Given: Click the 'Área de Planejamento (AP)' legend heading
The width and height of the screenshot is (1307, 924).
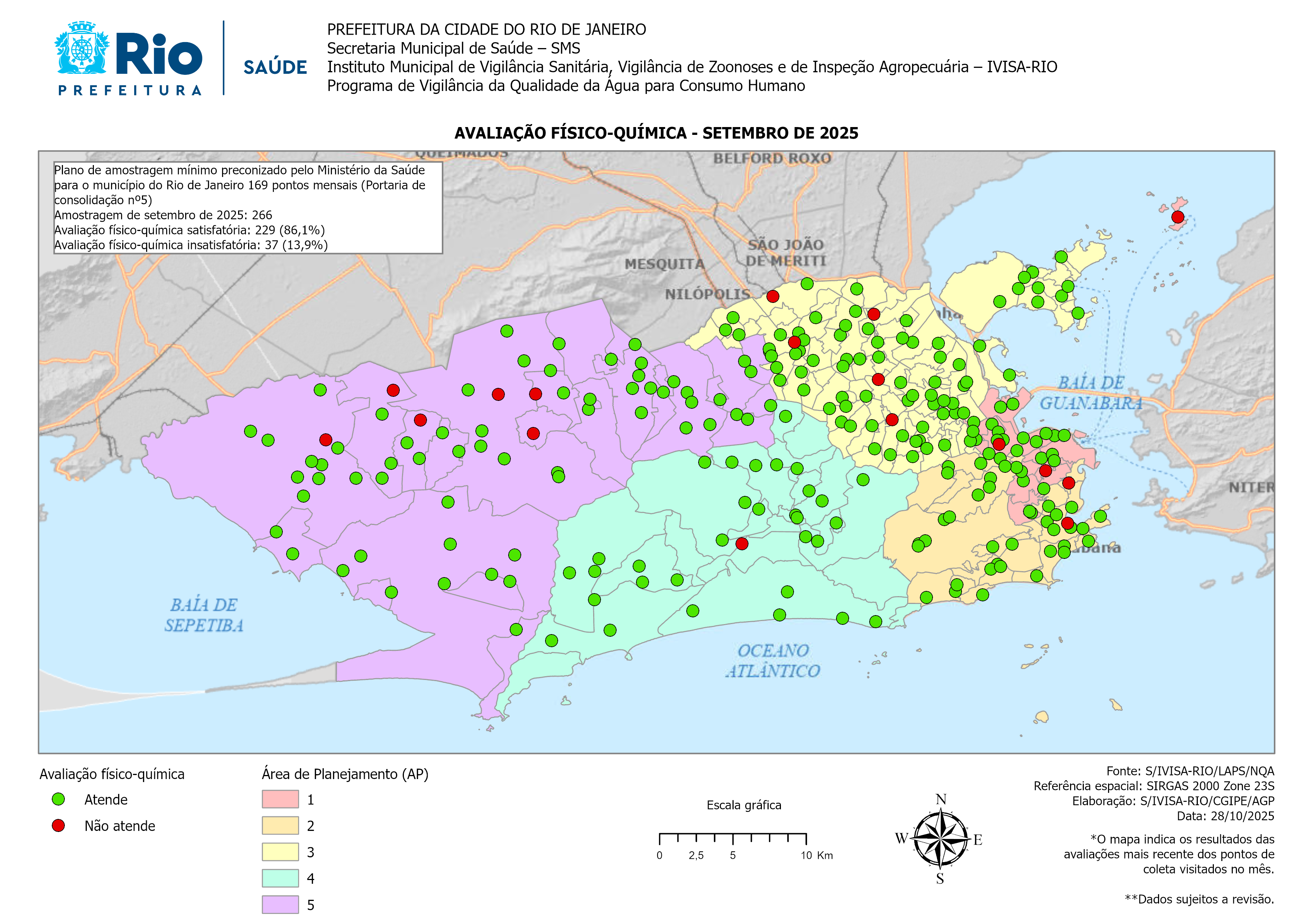Looking at the screenshot, I should 345,774.
